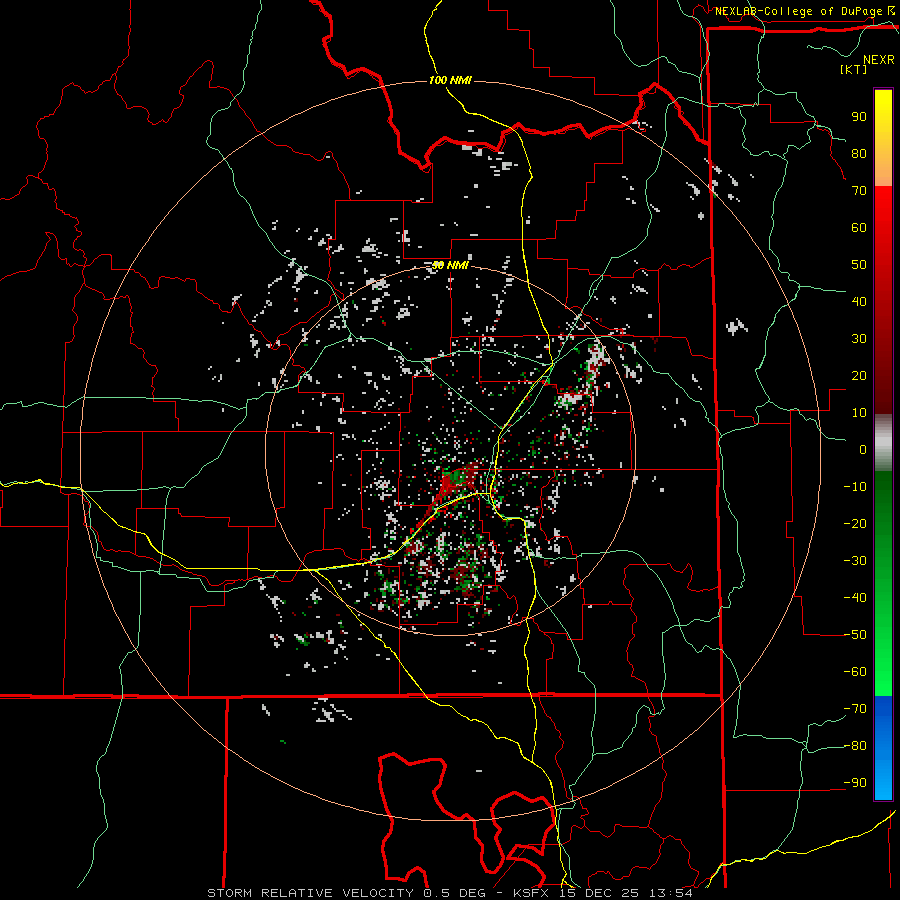This screenshot has width=900, height=900.
Task: Click the -80 scale value
Action: click(x=855, y=746)
